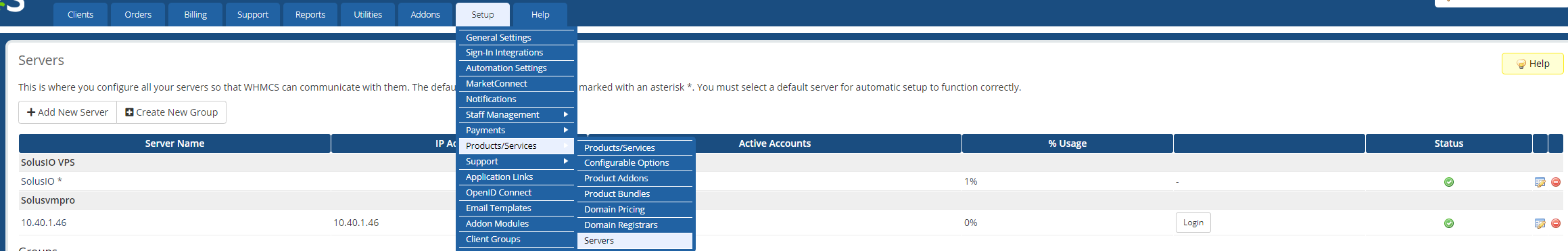1568x251 pixels.
Task: Expand Payments submenu
Action: [x=517, y=131]
